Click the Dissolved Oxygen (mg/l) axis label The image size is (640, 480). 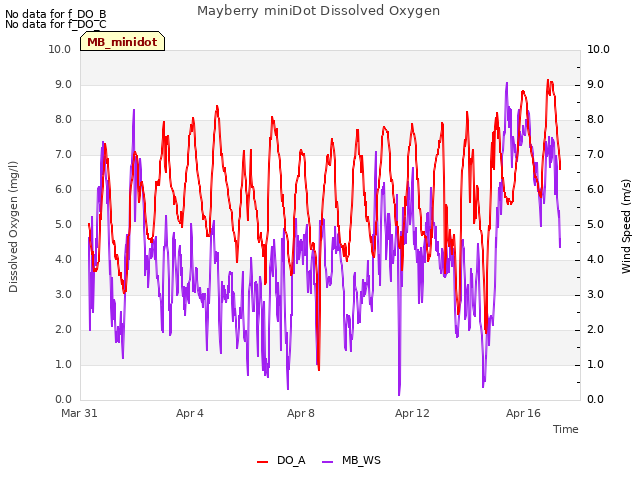click(13, 227)
